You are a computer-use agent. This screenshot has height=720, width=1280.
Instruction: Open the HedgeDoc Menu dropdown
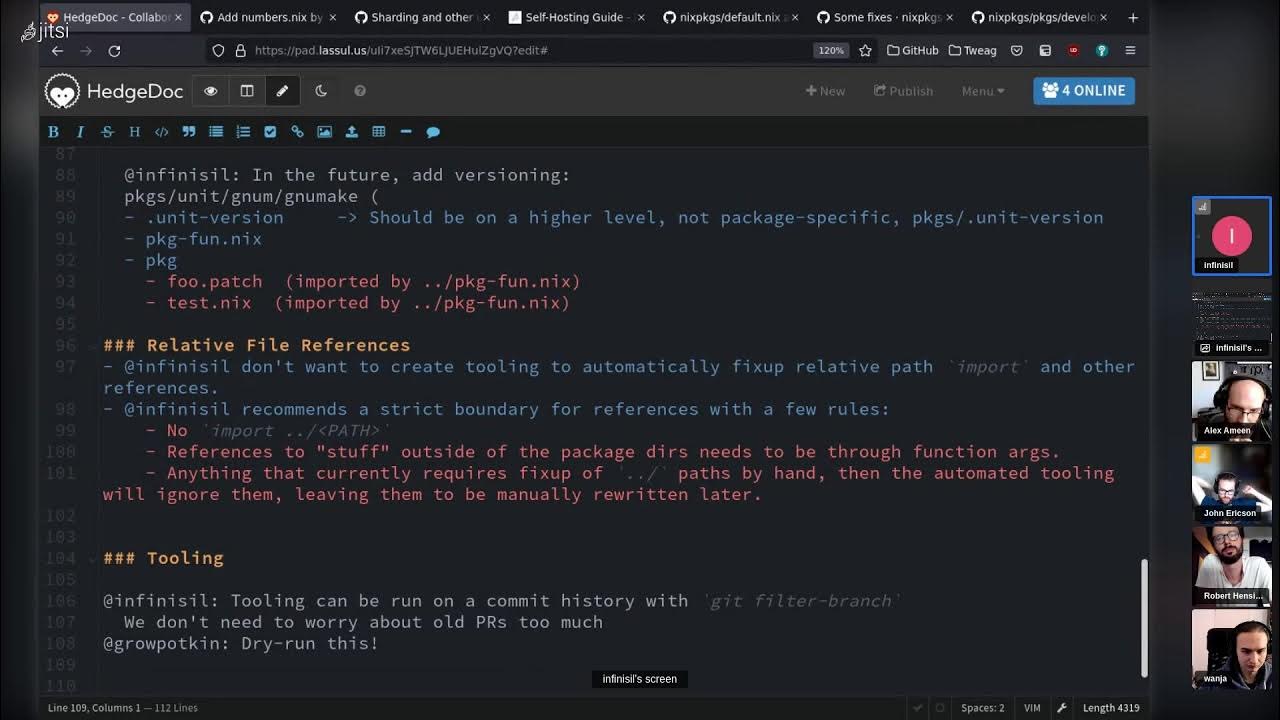(x=982, y=91)
